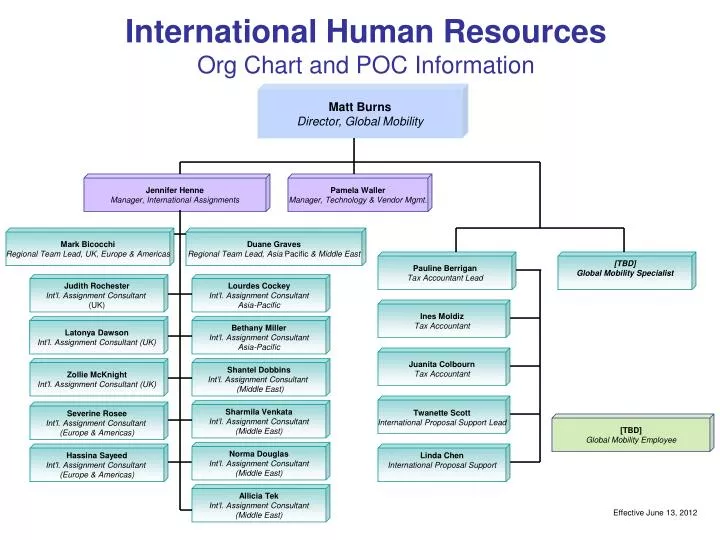Select the Lourdes Cockey Asia-Pacific box
Image resolution: width=720 pixels, height=540 pixels.
(261, 294)
